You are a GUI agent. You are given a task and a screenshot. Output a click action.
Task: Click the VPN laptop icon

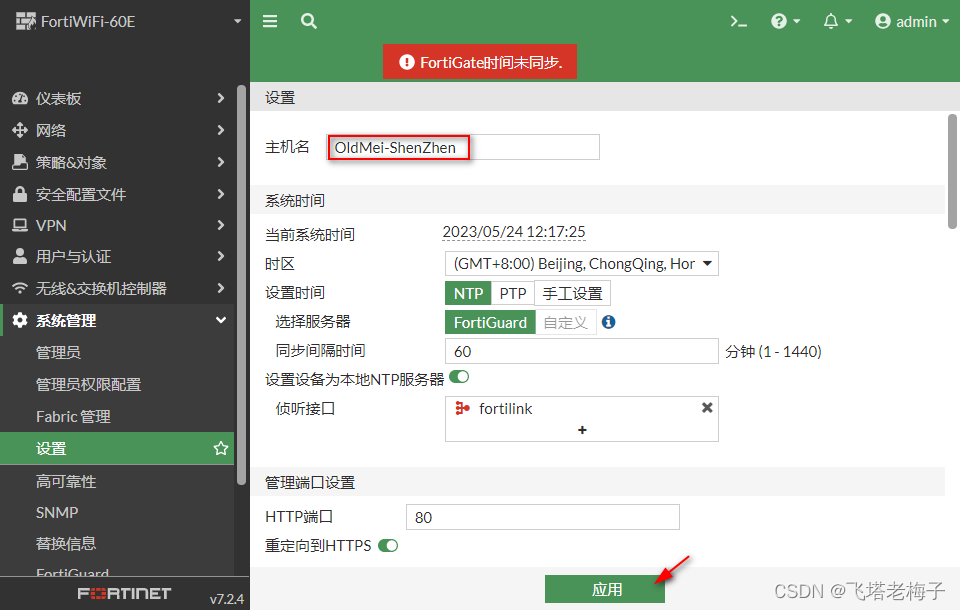[x=20, y=225]
